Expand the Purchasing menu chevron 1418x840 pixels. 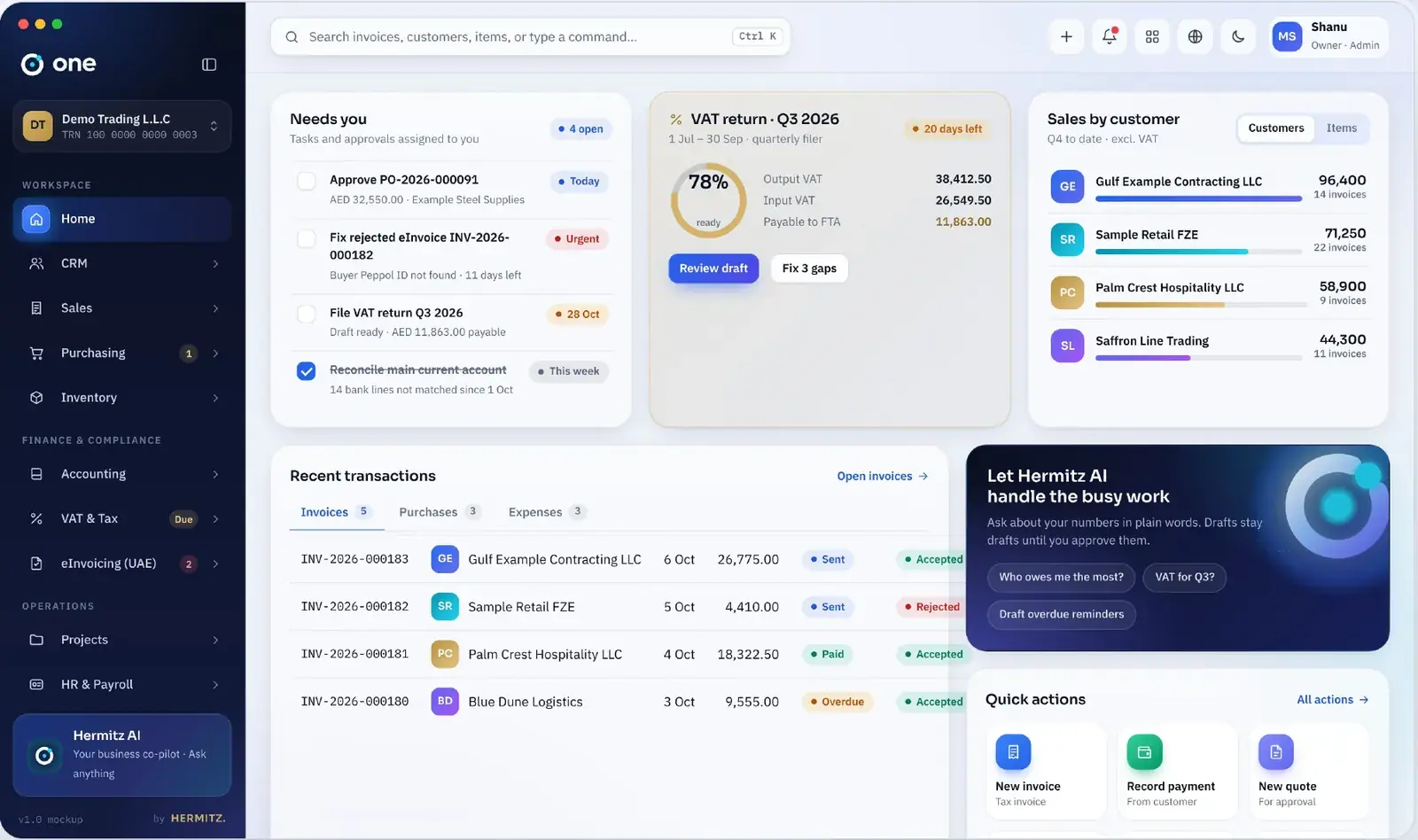coord(215,354)
